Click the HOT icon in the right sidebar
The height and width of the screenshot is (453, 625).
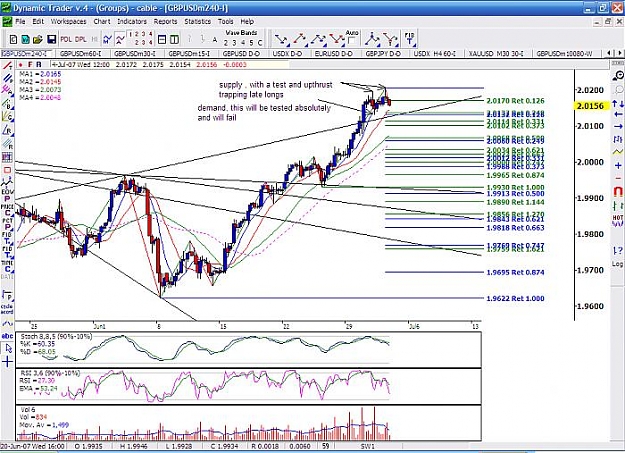pos(617,221)
